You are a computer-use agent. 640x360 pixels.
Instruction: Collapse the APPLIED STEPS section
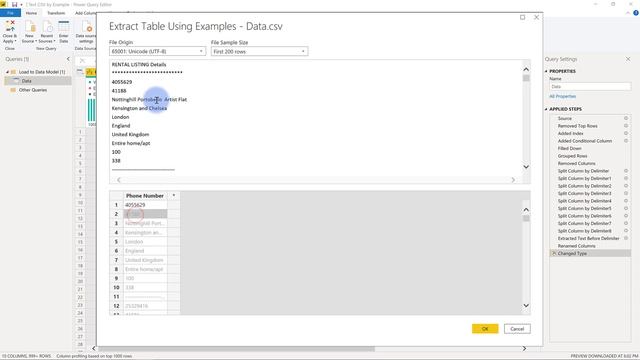(546, 109)
